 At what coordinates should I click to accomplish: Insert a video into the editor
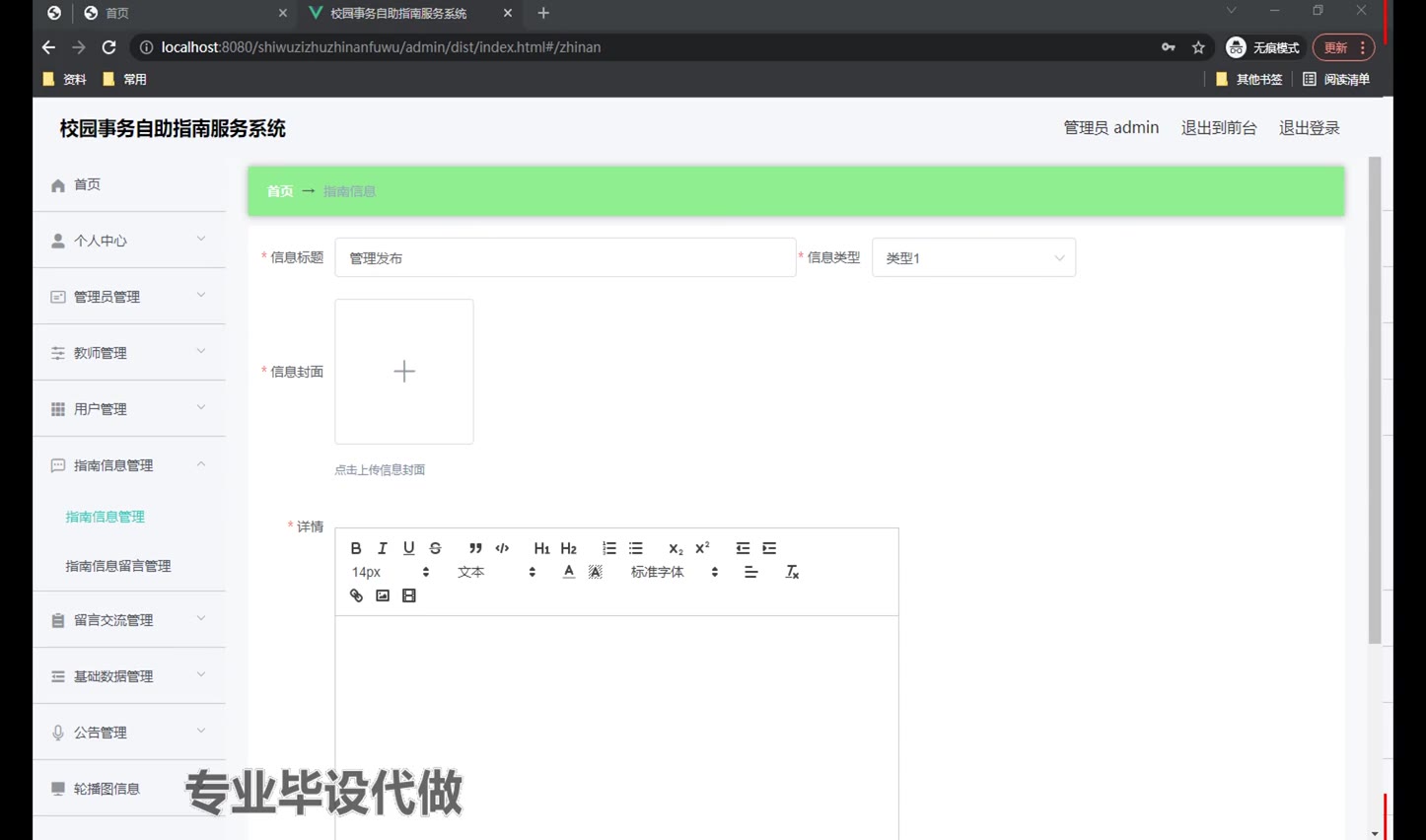(409, 595)
